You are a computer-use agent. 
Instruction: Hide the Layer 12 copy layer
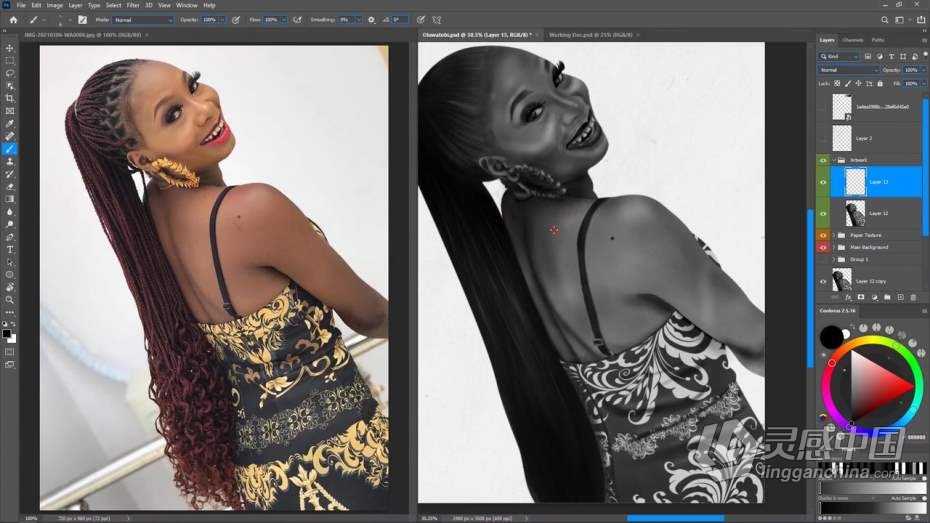[x=823, y=282]
